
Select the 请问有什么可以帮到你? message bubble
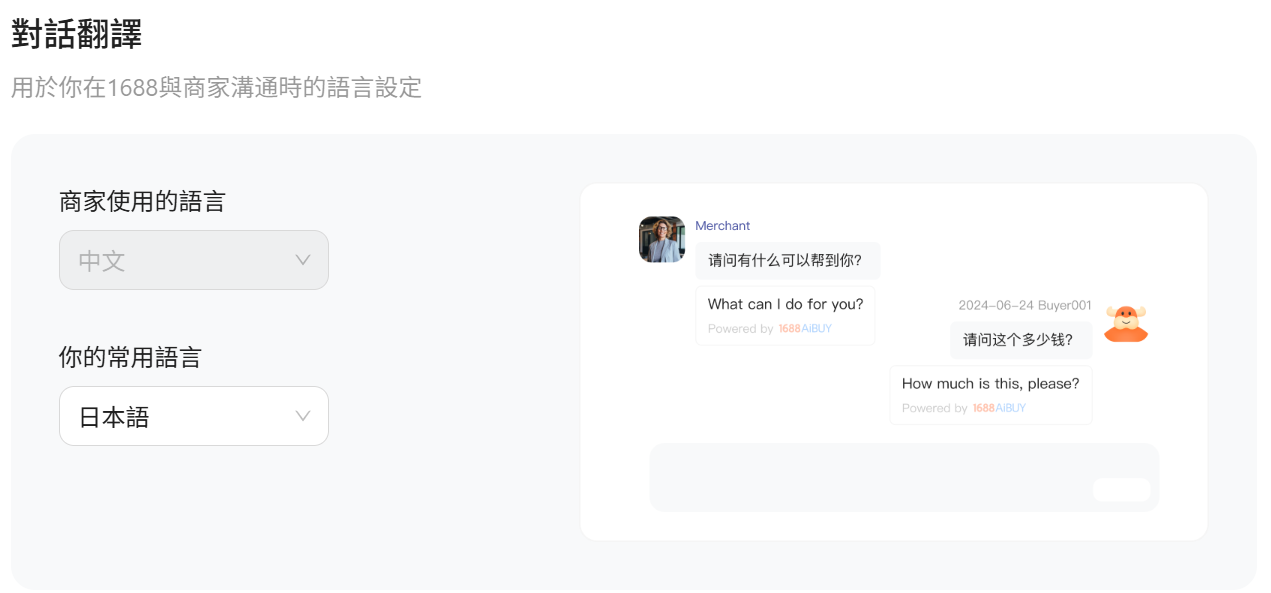(x=787, y=260)
